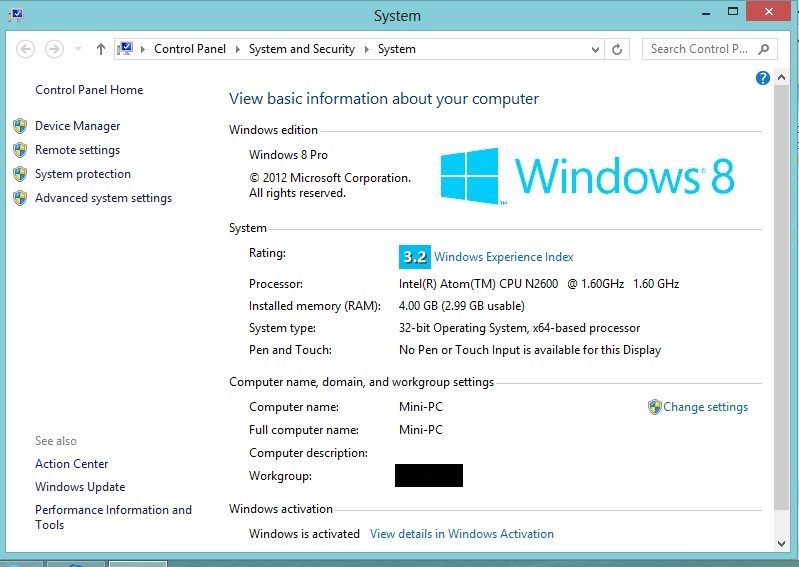The width and height of the screenshot is (799, 567).
Task: Click the Search Control Panel field
Action: 709,49
